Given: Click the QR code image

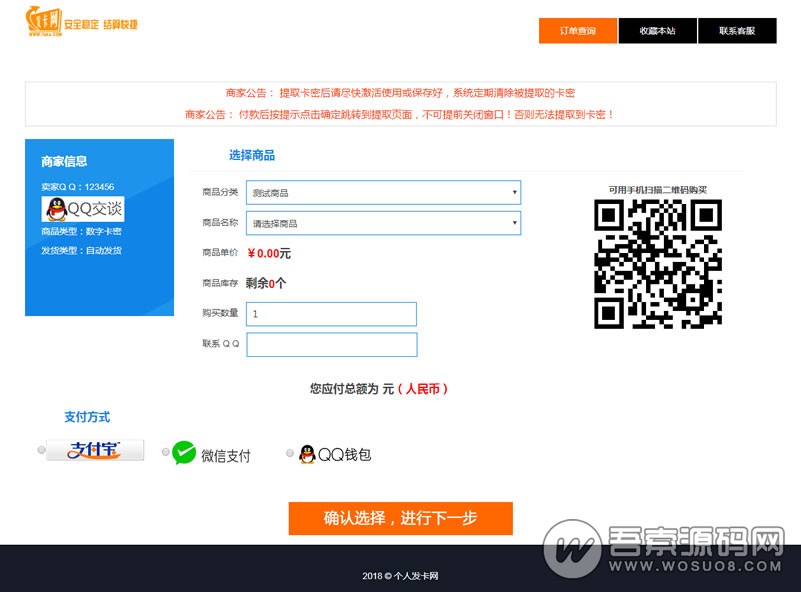Looking at the screenshot, I should (x=658, y=264).
